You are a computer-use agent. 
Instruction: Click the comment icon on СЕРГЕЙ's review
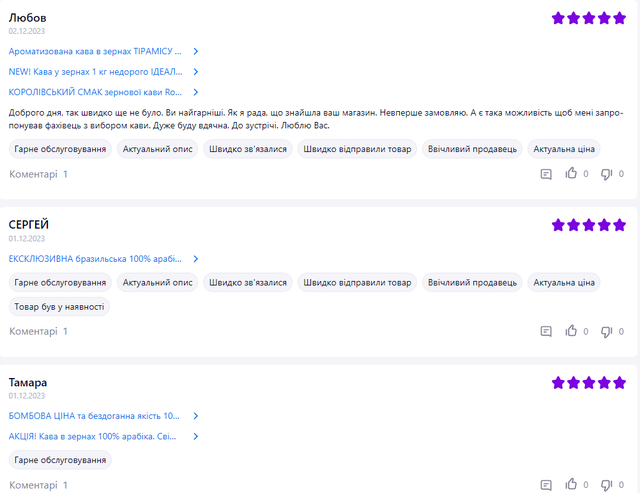coord(546,331)
